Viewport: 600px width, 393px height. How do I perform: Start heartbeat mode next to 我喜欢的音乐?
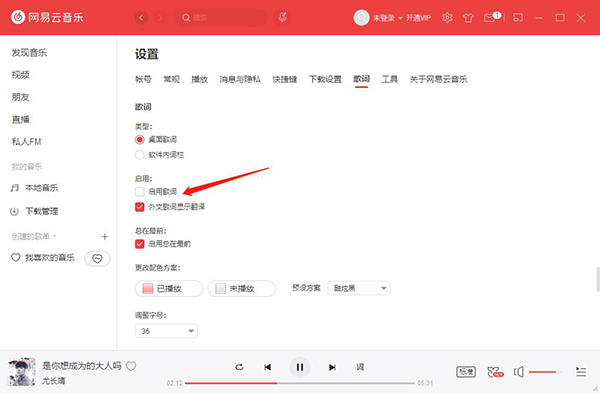(97, 259)
